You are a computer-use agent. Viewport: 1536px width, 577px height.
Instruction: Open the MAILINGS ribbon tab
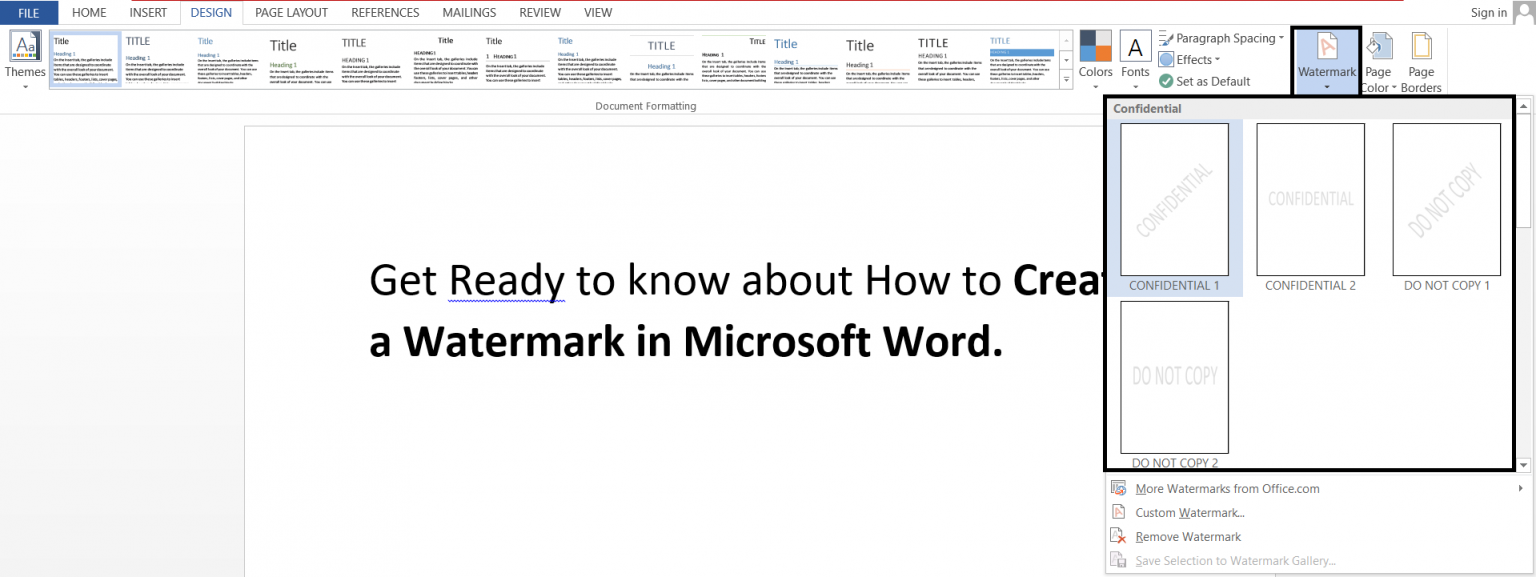click(469, 12)
